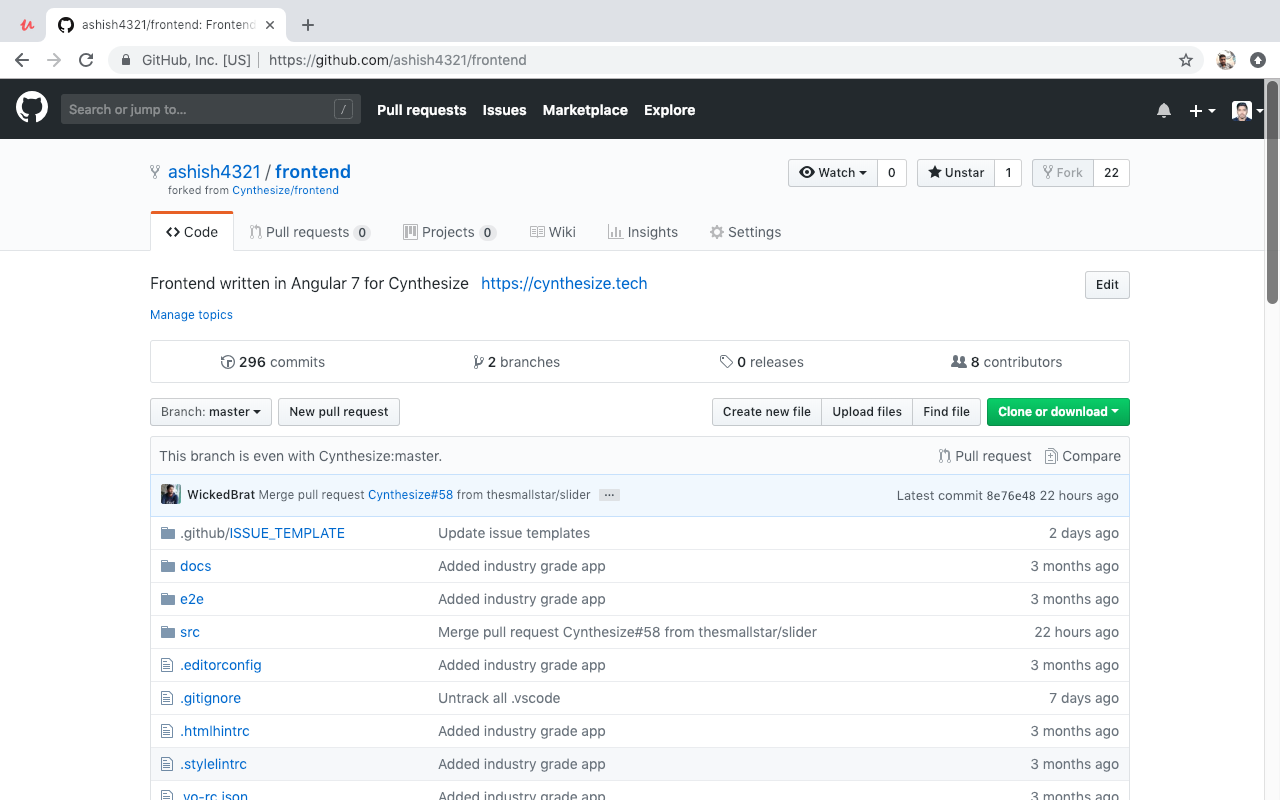This screenshot has width=1280, height=800.
Task: Click WickedBrat's commit author avatar
Action: (x=171, y=494)
